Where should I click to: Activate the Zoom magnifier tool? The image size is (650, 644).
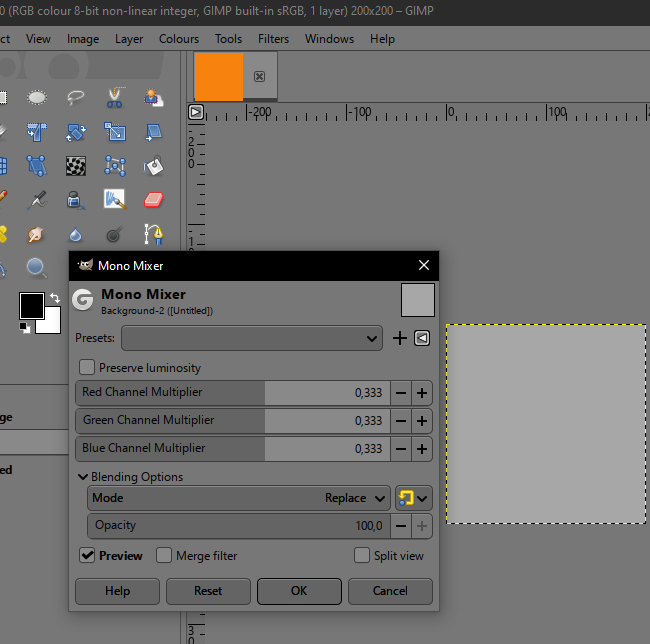pos(36,267)
